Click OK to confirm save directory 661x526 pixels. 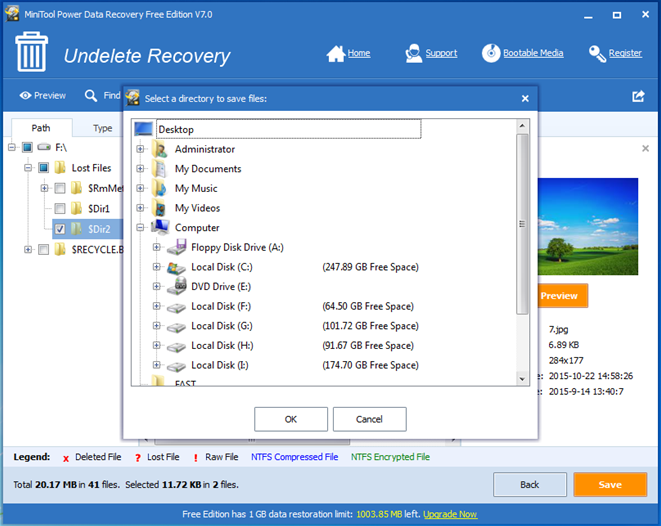pos(291,419)
